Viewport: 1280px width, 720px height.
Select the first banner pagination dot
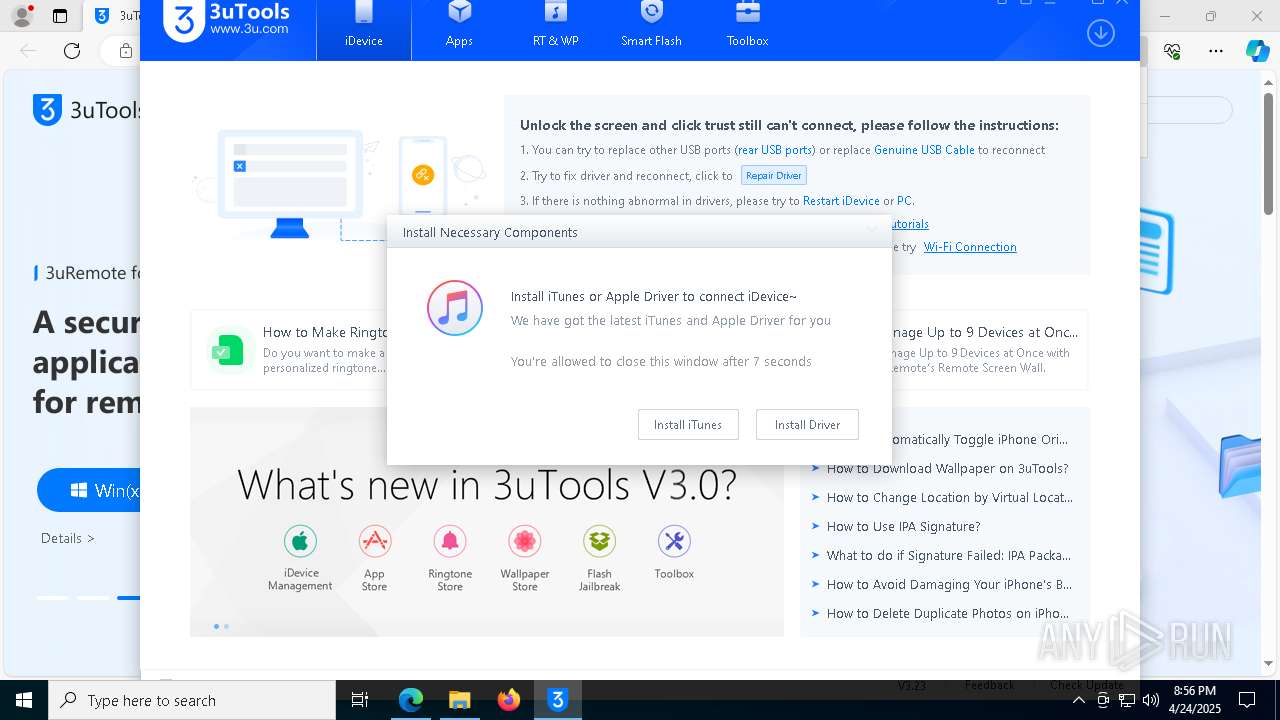(216, 627)
